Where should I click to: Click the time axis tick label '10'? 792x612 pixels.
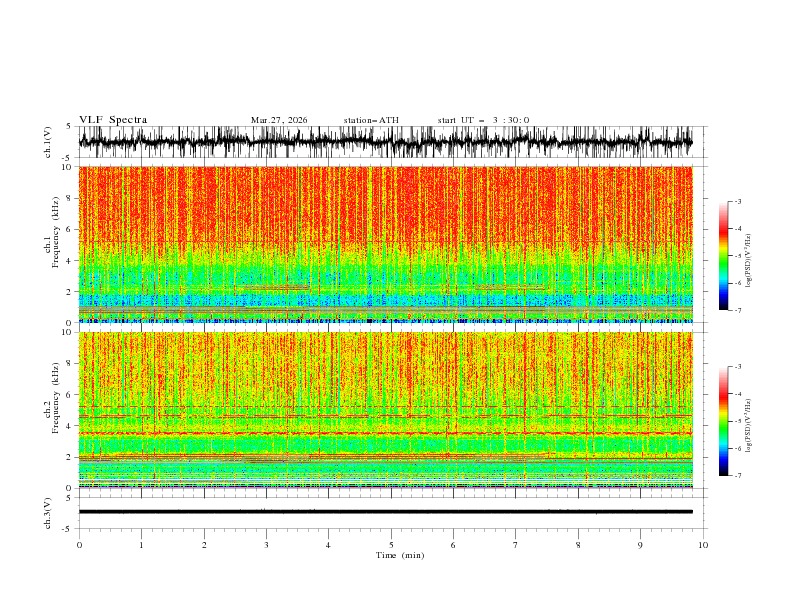coord(703,545)
